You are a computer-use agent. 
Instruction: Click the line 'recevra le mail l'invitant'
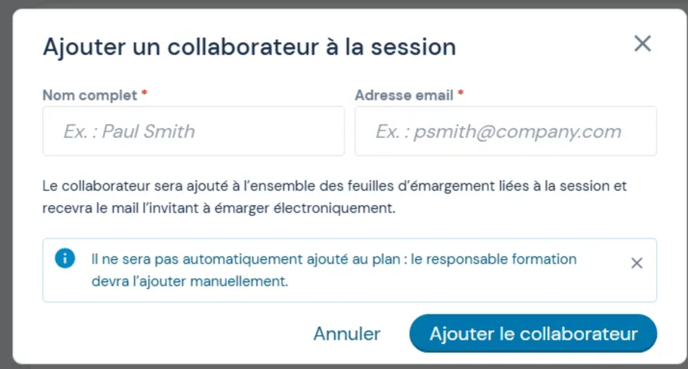(219, 208)
